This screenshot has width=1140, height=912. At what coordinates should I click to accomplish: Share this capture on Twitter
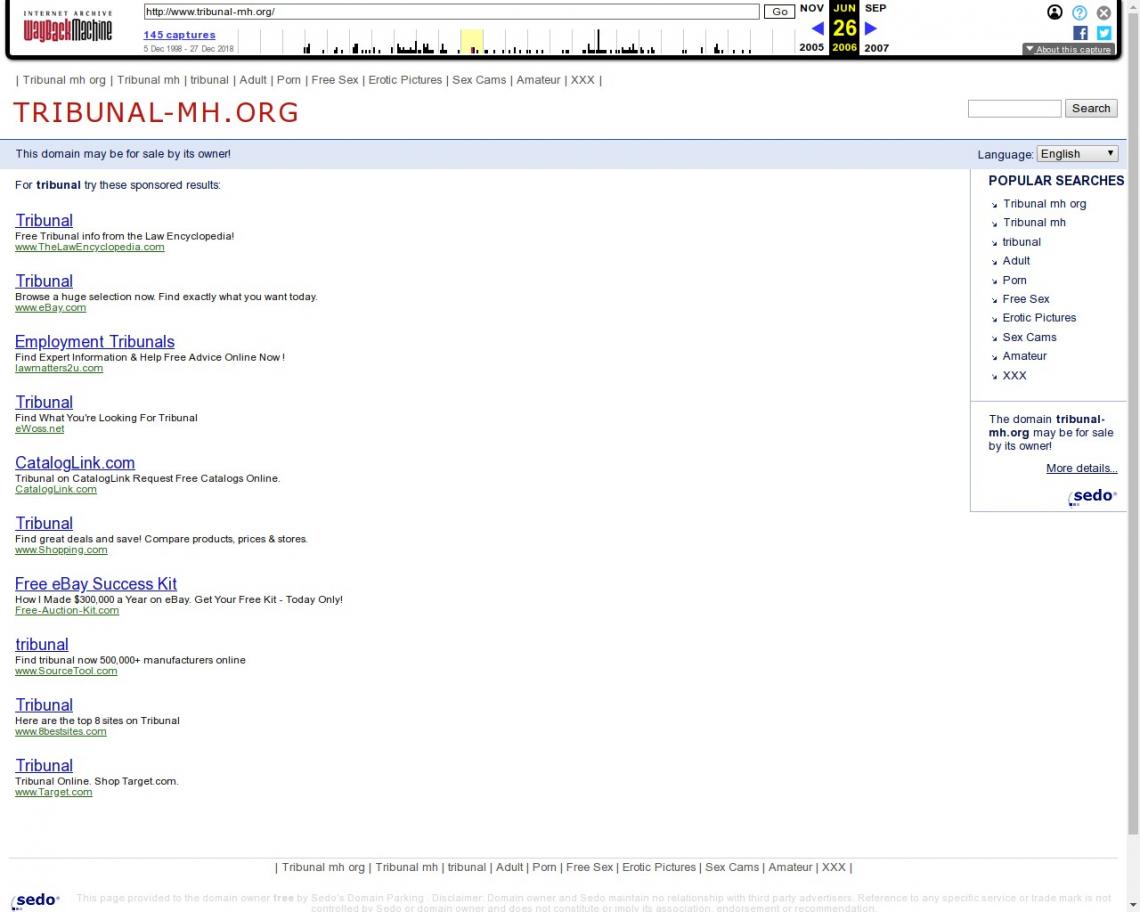point(1104,33)
